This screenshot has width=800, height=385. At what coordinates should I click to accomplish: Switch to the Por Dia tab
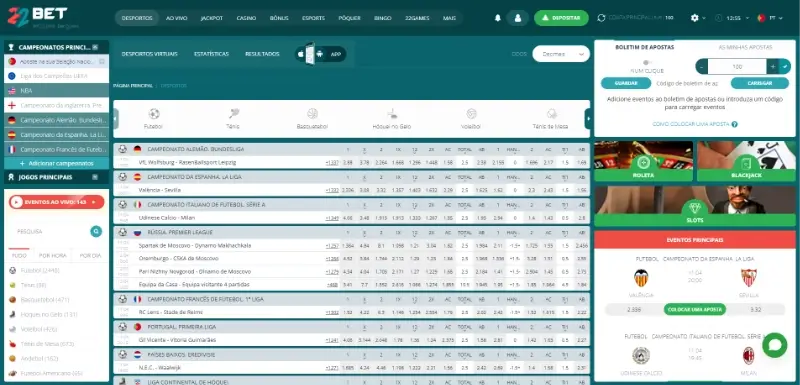(x=90, y=255)
